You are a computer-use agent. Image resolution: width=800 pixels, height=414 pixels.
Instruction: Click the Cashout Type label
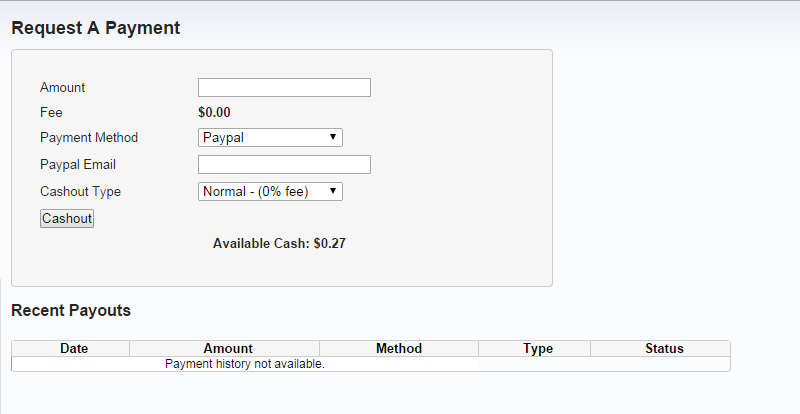click(x=80, y=191)
